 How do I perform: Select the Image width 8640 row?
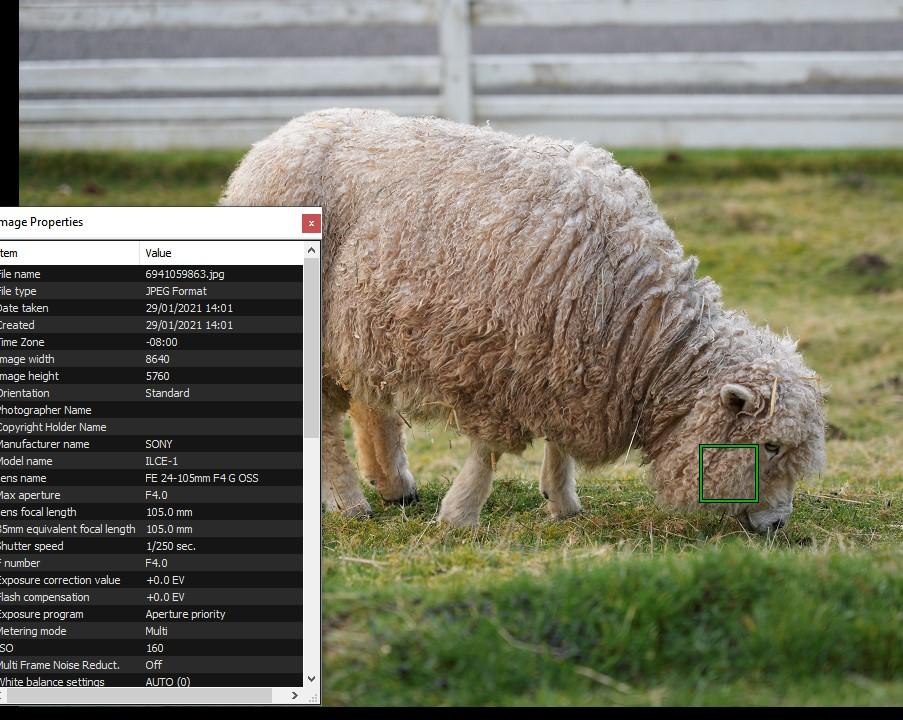[x=151, y=359]
